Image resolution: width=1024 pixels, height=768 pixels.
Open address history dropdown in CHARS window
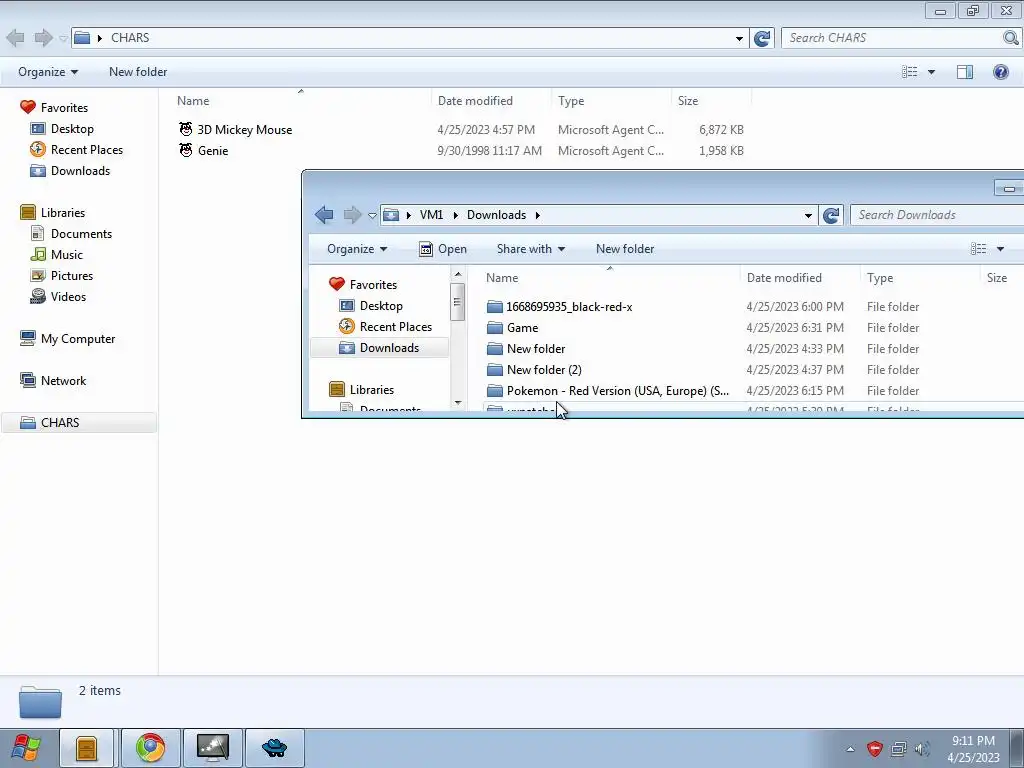pyautogui.click(x=739, y=38)
